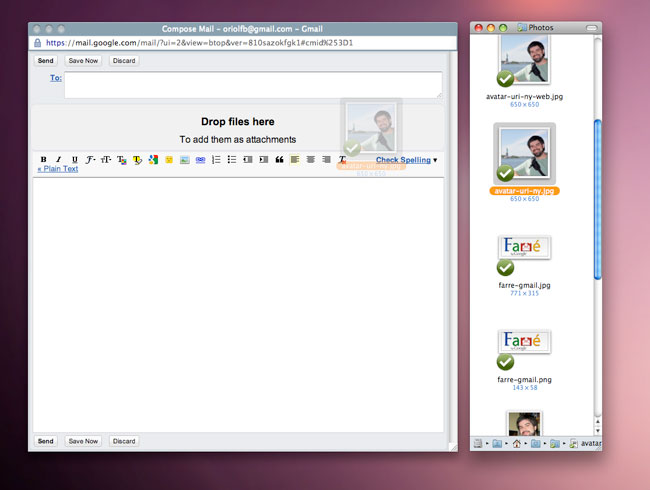Insert an image into the message

[x=184, y=160]
